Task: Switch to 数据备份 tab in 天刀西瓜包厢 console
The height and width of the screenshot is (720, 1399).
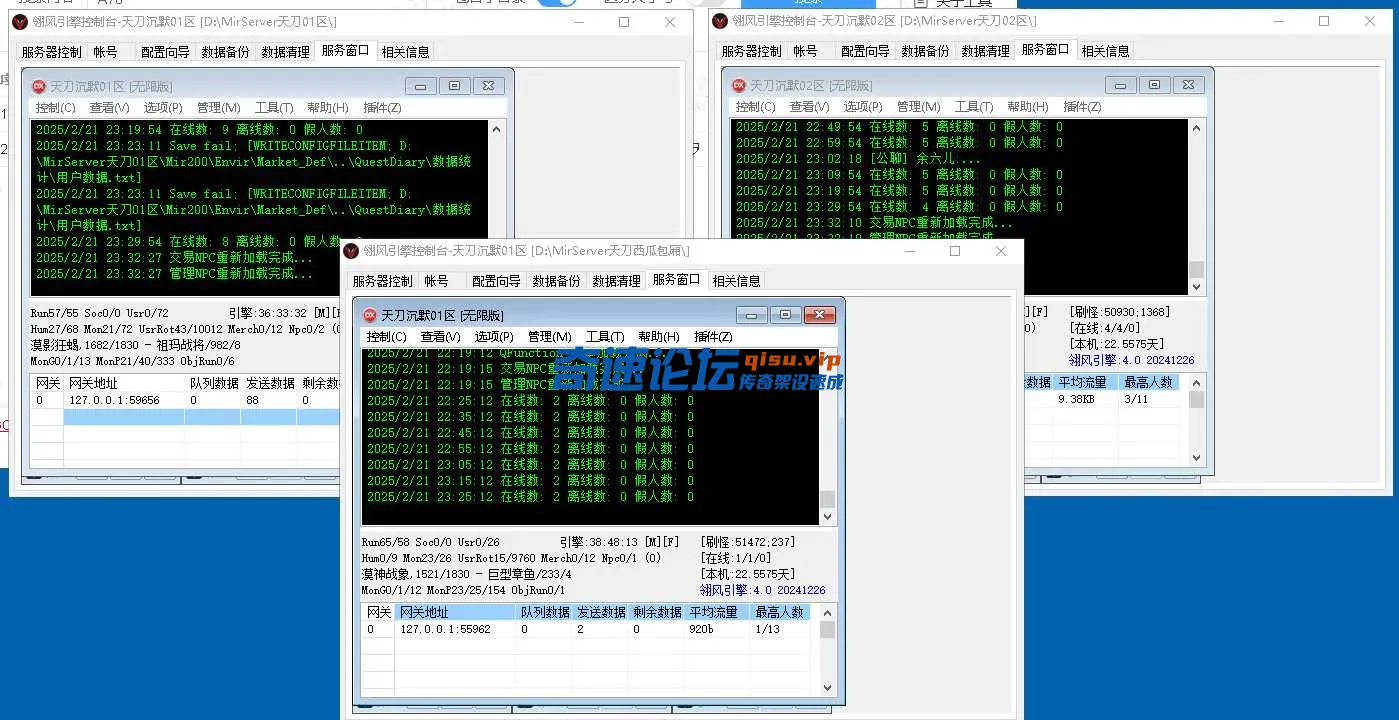Action: click(556, 281)
